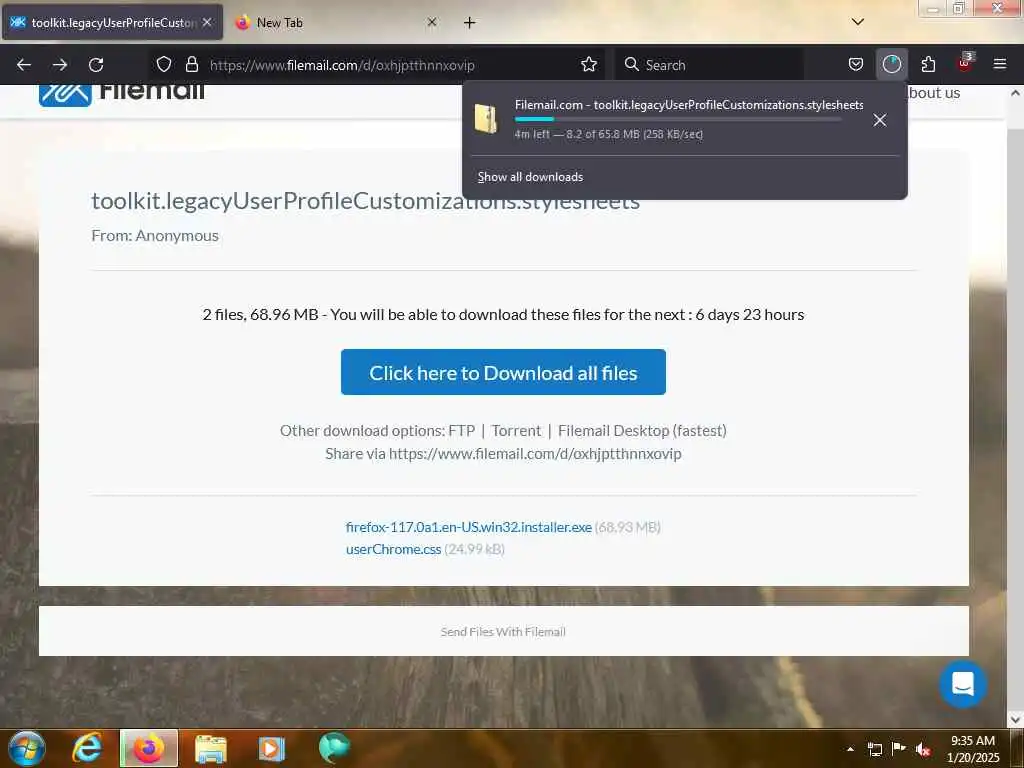1024x768 pixels.
Task: Click the downloading file entry in the panel
Action: pos(684,120)
